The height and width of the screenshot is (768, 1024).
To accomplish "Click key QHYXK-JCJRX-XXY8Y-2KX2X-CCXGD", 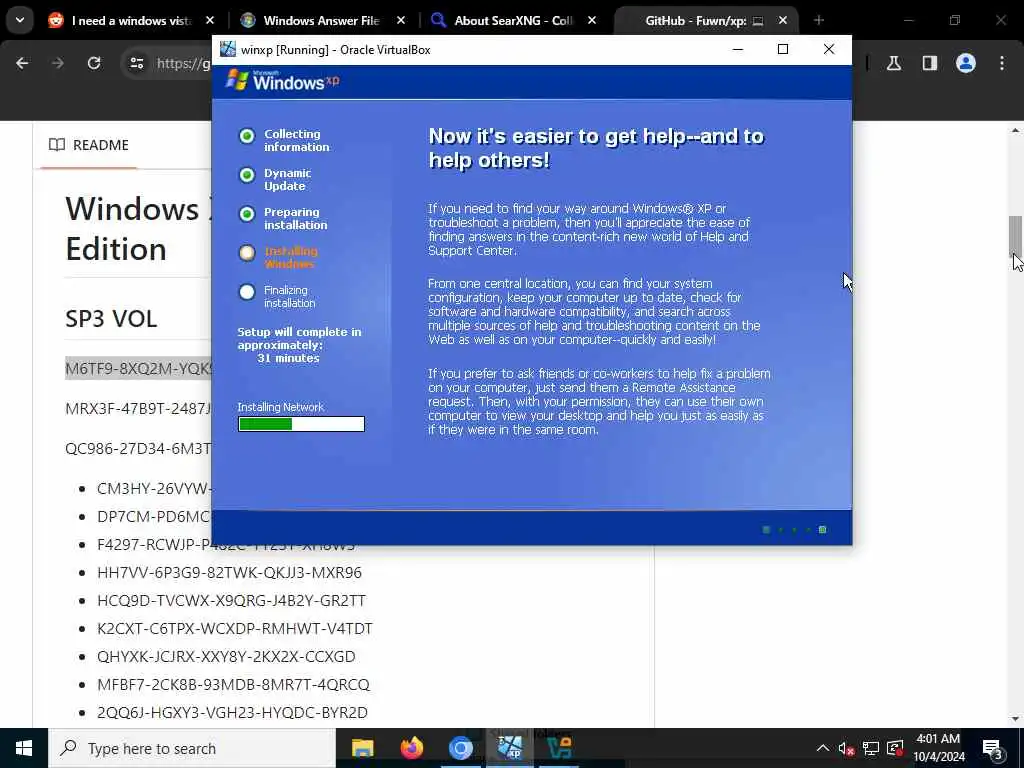I will pyautogui.click(x=226, y=657).
